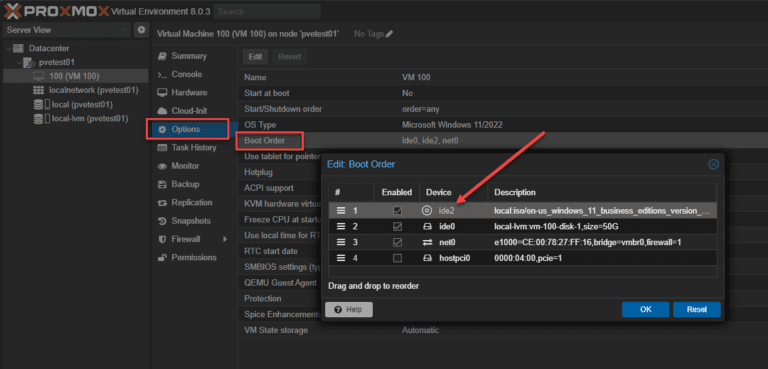
Task: Switch to the Snapshots tab
Action: (x=191, y=221)
